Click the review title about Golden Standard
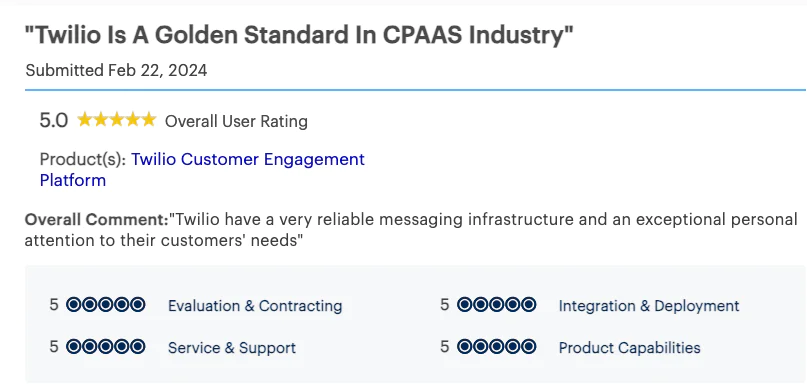This screenshot has width=807, height=392. coord(299,35)
